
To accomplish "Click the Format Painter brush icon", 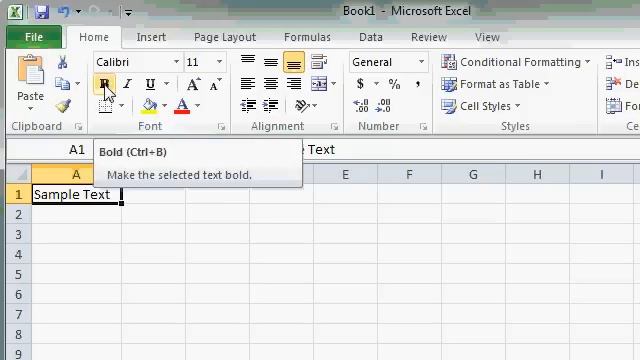I will 63,106.
